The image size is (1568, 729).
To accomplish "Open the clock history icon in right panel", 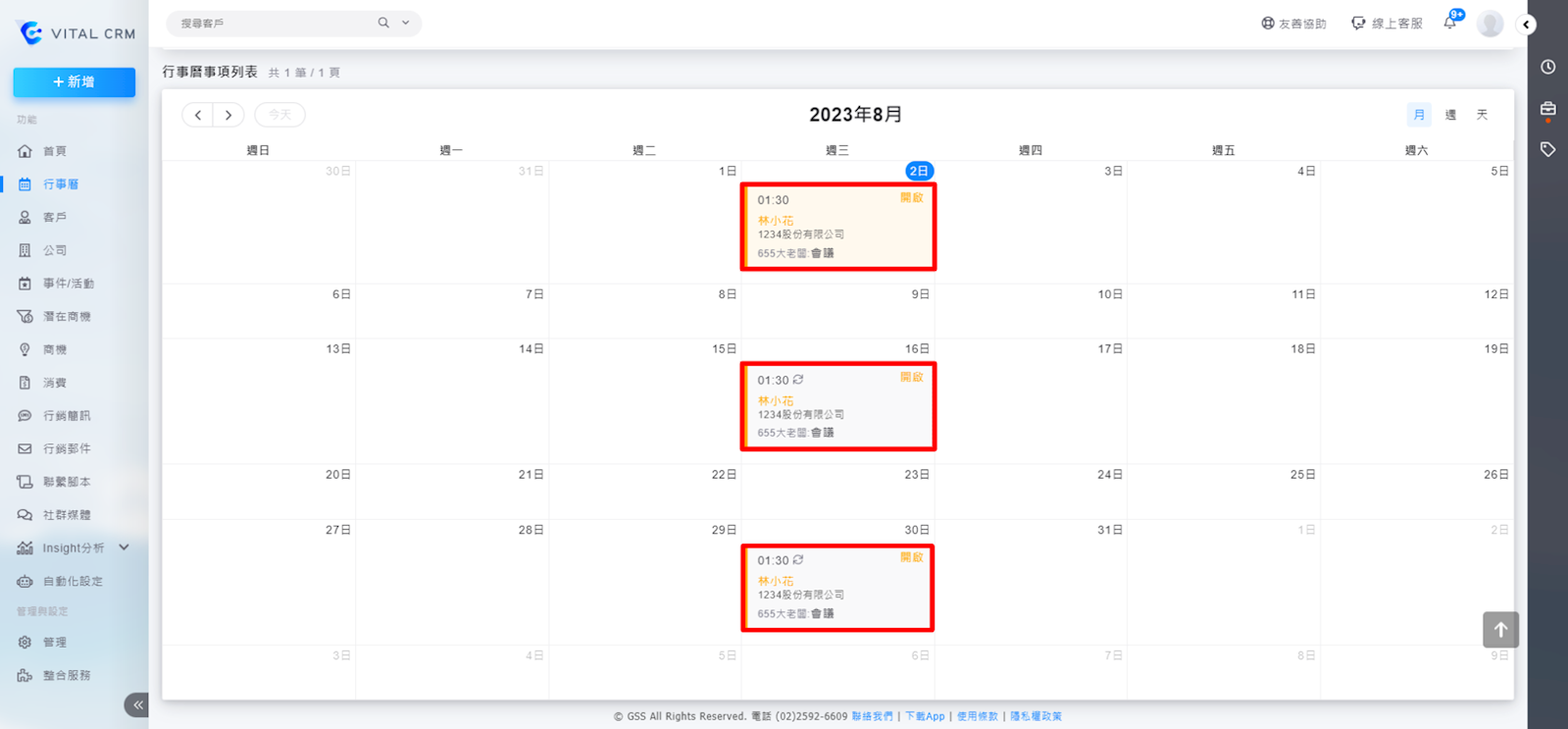I will pos(1547,67).
